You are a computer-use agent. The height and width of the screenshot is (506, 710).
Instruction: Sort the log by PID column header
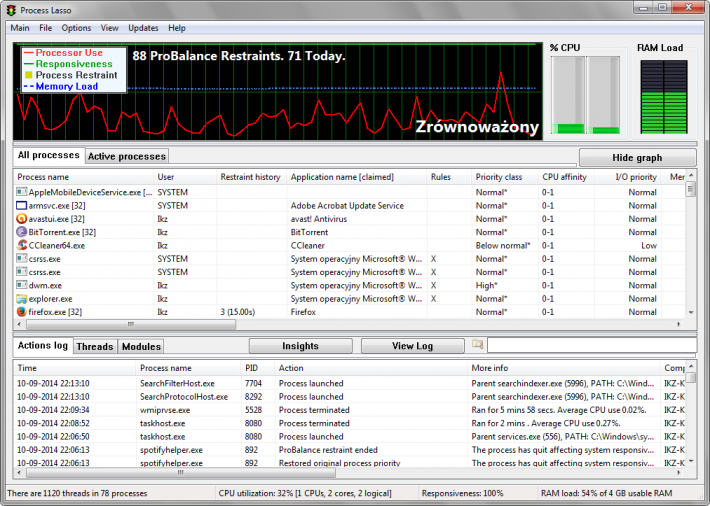click(258, 368)
